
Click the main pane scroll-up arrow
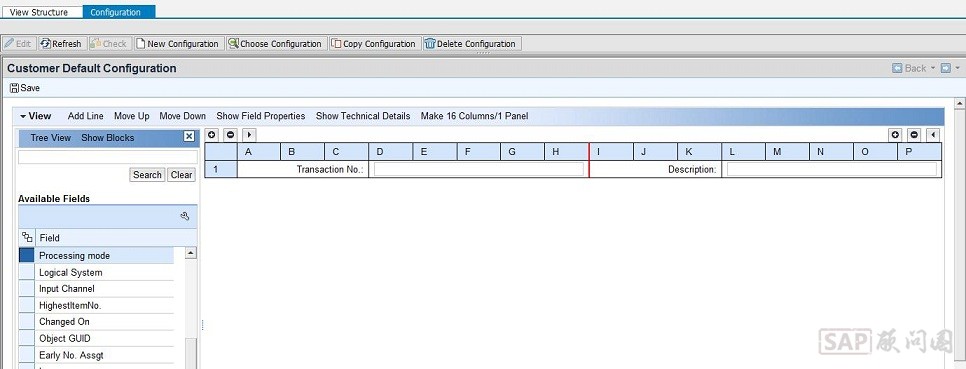[x=960, y=103]
